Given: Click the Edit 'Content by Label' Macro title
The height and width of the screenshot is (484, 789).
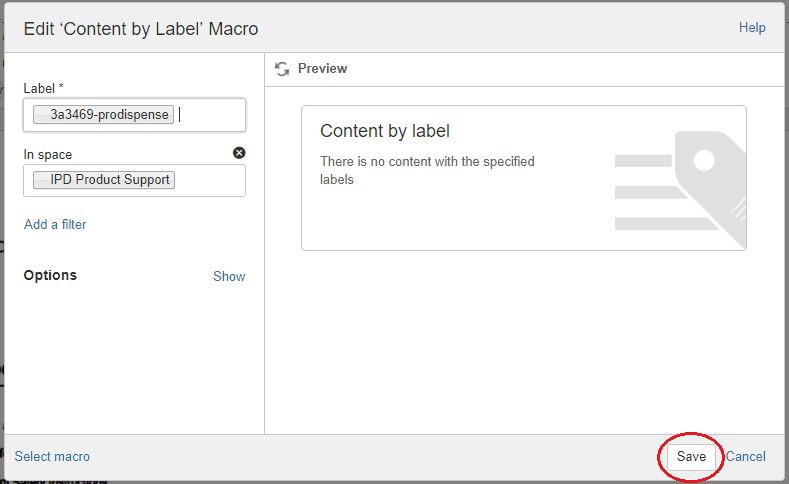Looking at the screenshot, I should pyautogui.click(x=141, y=29).
